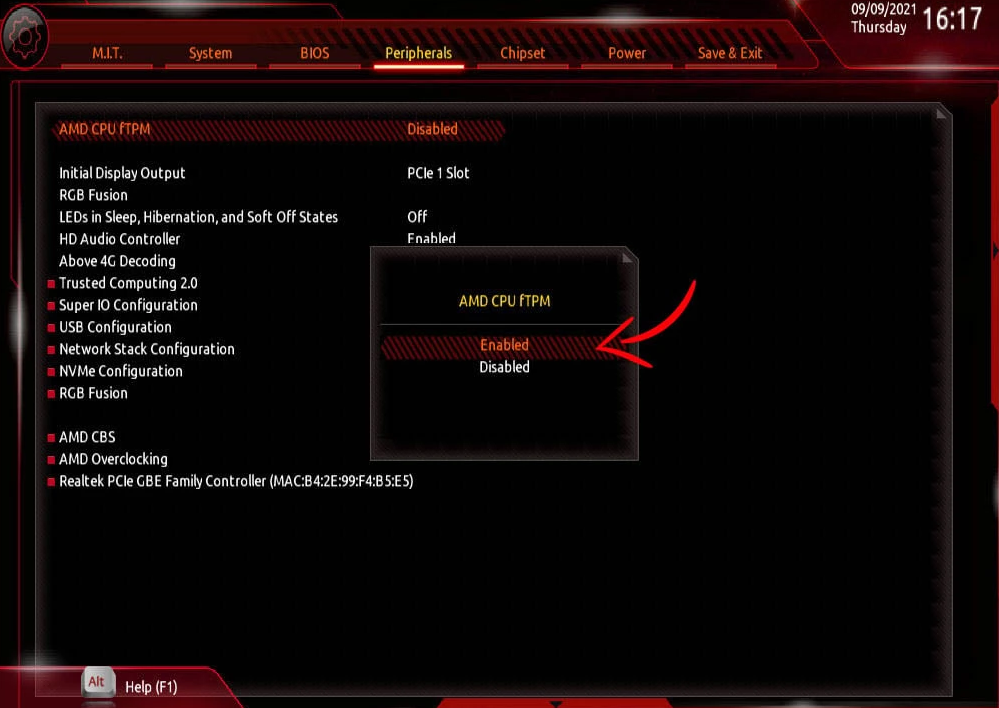
Task: Switch to the Save & Exit tab
Action: (x=729, y=53)
